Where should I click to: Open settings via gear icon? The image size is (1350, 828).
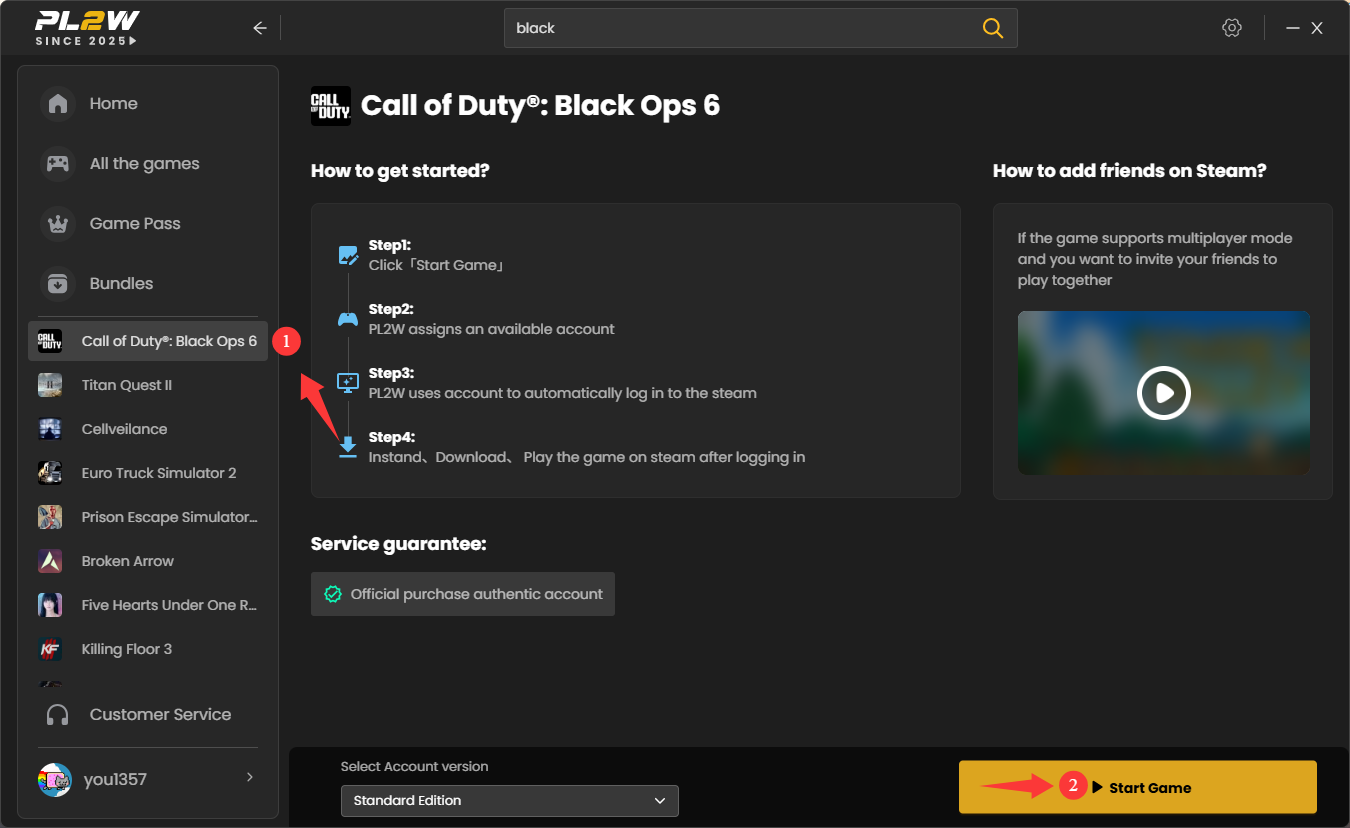pyautogui.click(x=1232, y=28)
